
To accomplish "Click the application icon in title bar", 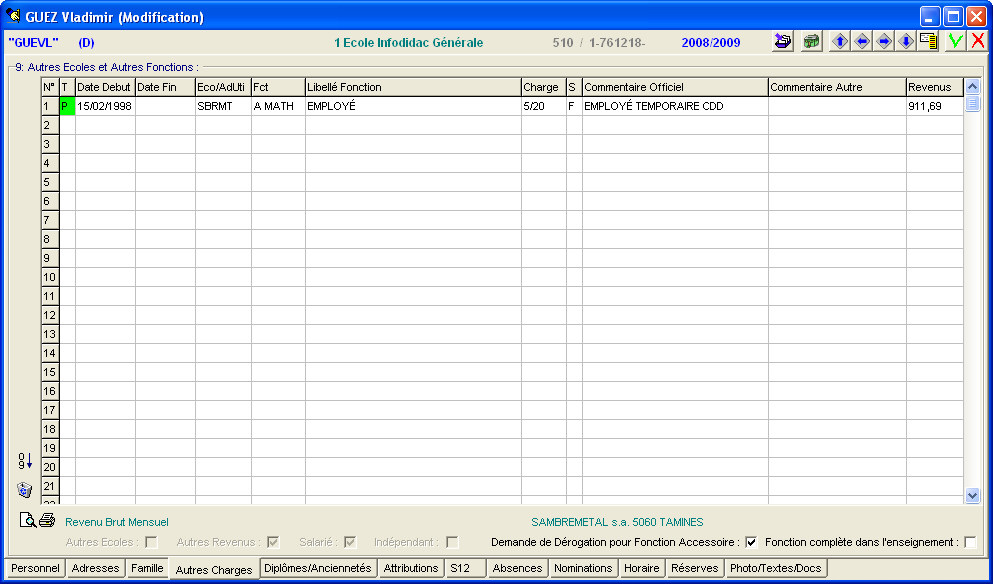I will click(13, 16).
